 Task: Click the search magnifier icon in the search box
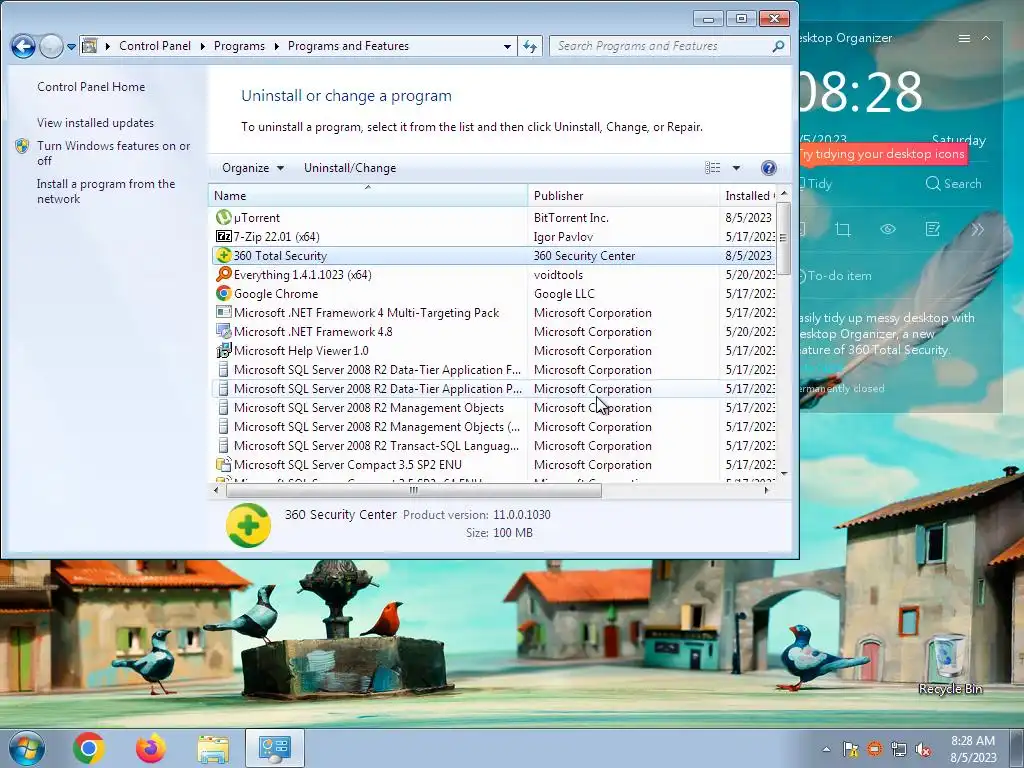coord(778,46)
